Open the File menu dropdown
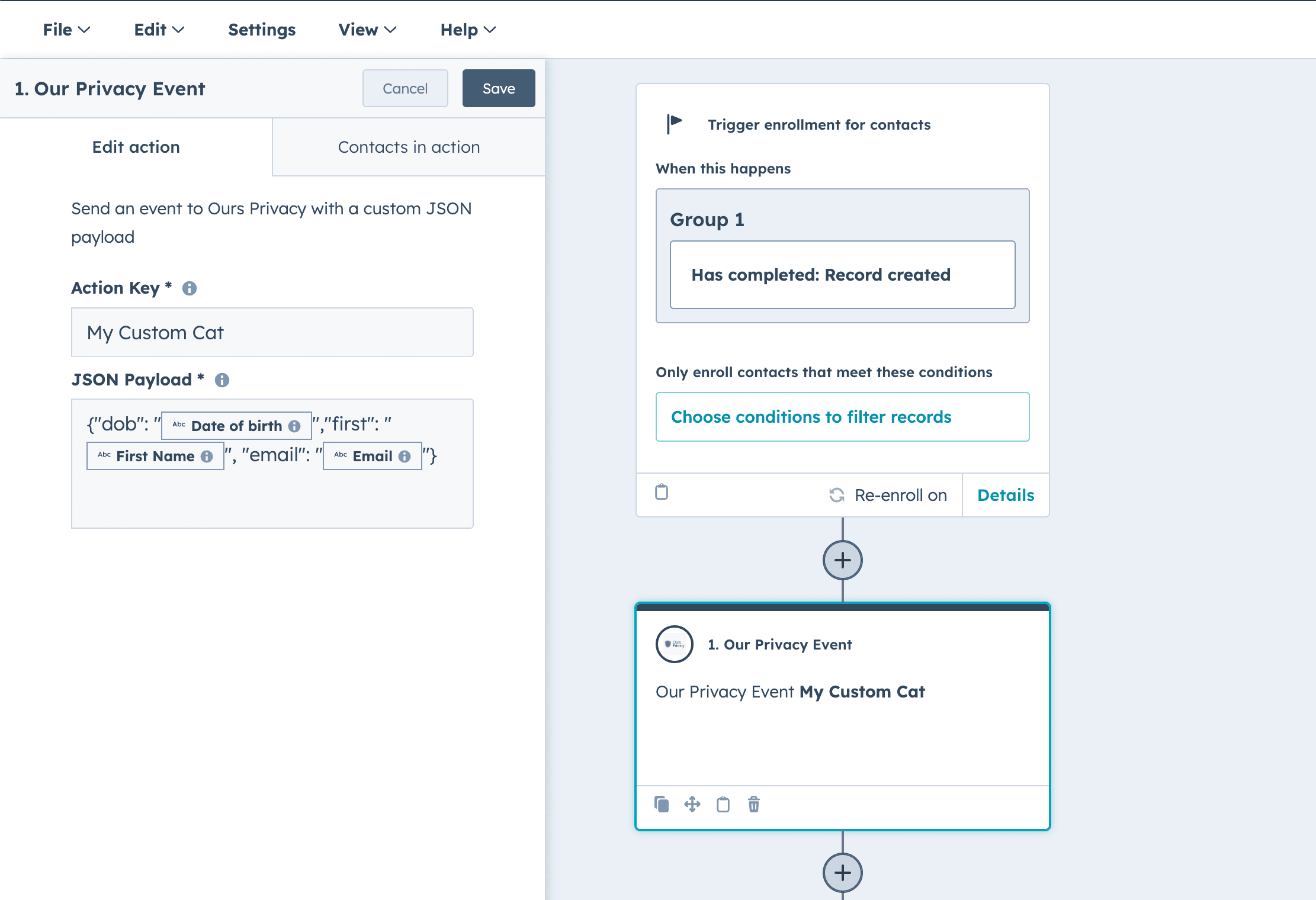The image size is (1316, 900). tap(66, 30)
